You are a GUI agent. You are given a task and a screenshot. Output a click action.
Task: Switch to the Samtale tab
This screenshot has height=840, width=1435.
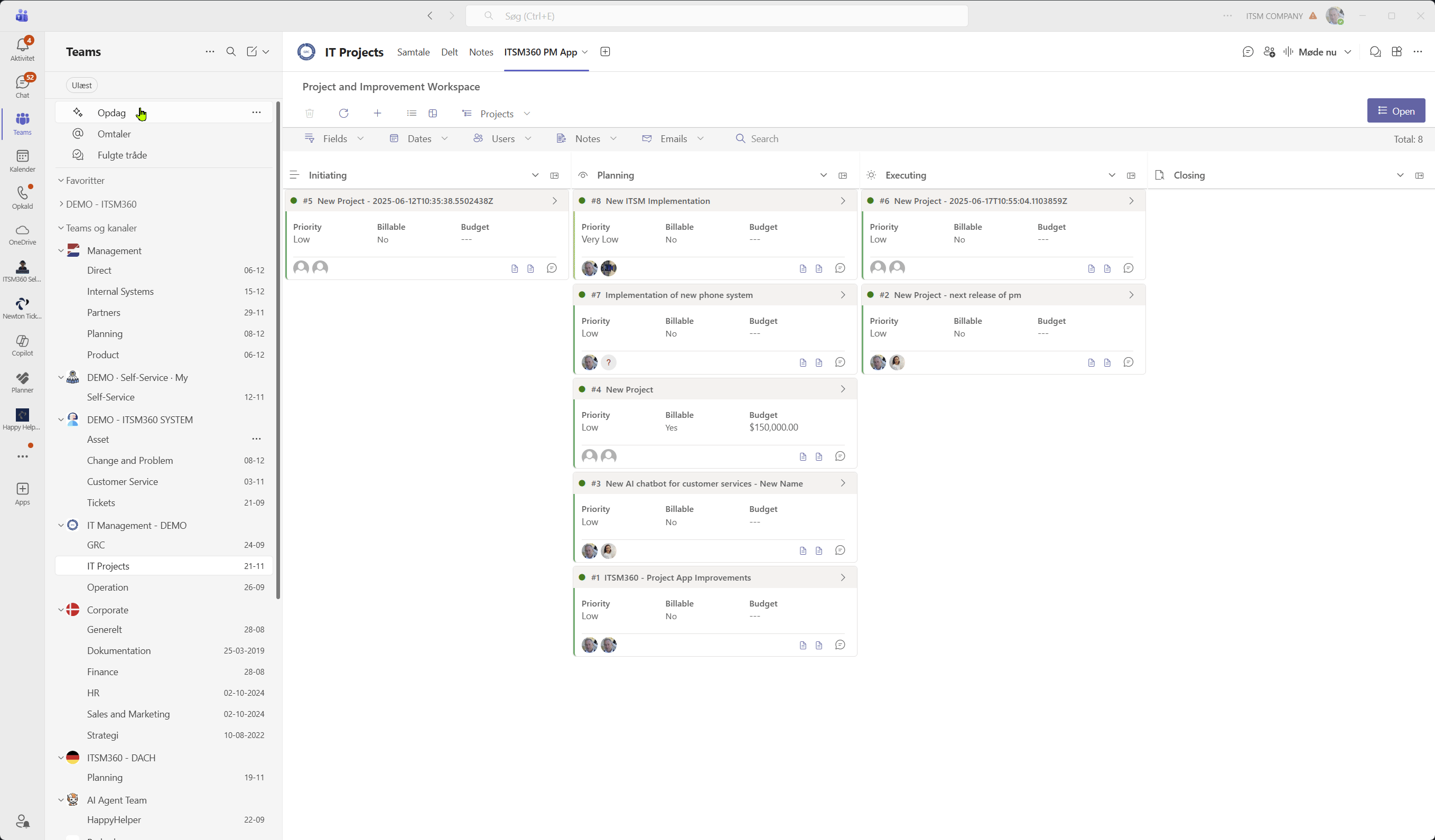click(413, 52)
